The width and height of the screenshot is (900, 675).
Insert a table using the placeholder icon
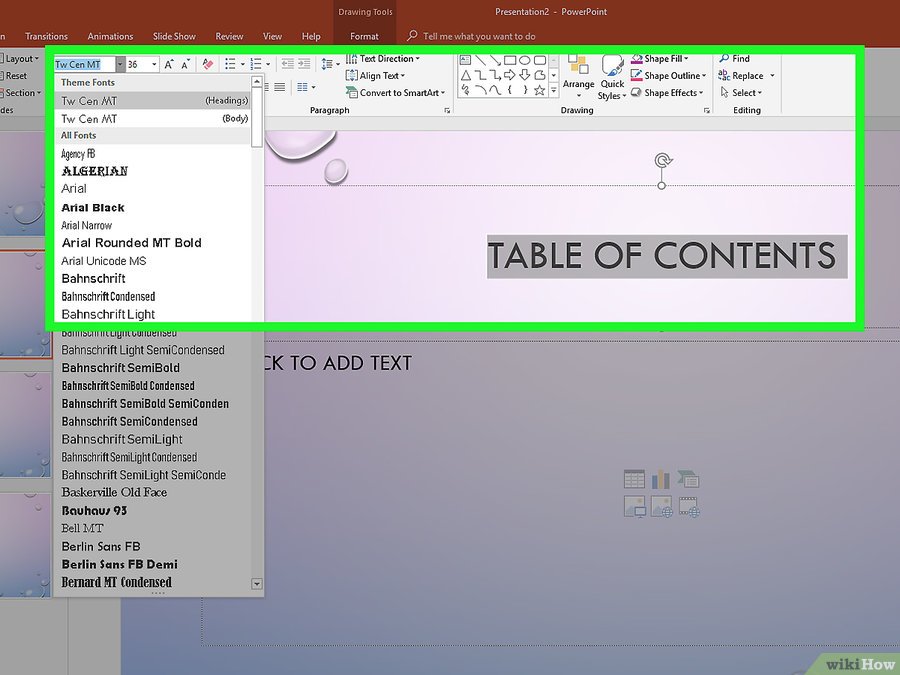click(634, 480)
